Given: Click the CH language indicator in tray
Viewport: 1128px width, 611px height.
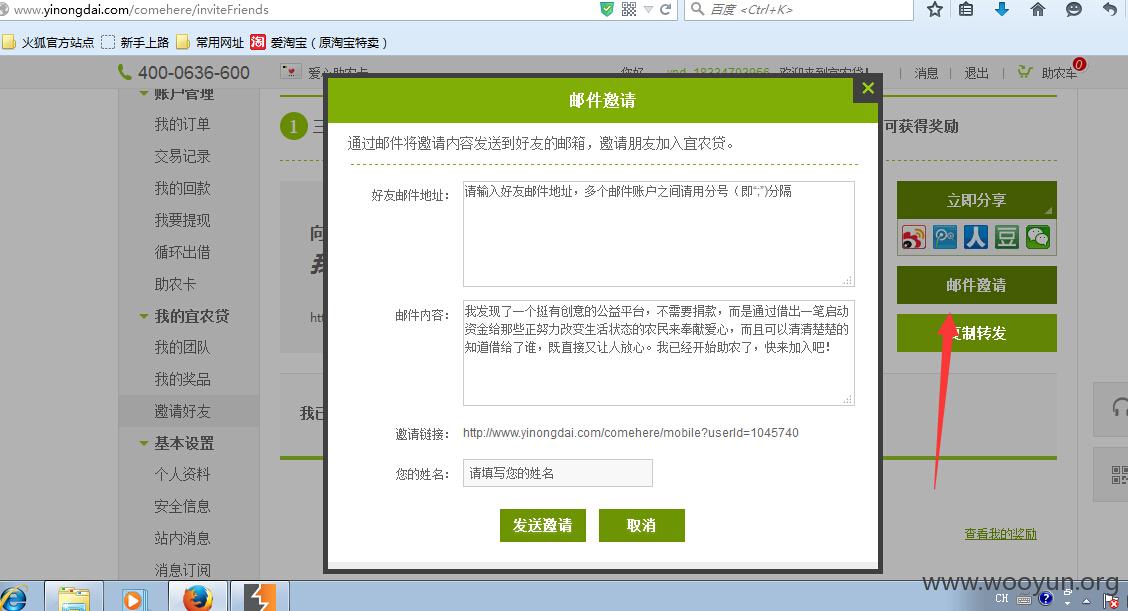Looking at the screenshot, I should (x=1001, y=599).
